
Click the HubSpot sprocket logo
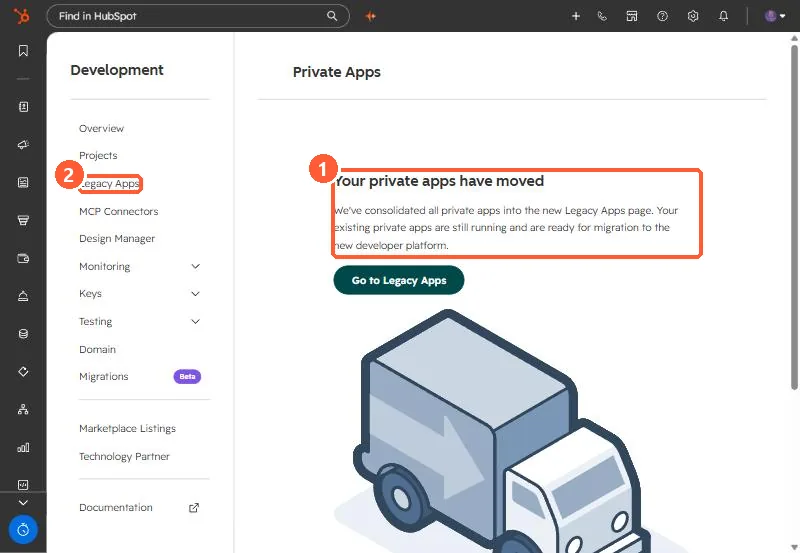pos(21,16)
